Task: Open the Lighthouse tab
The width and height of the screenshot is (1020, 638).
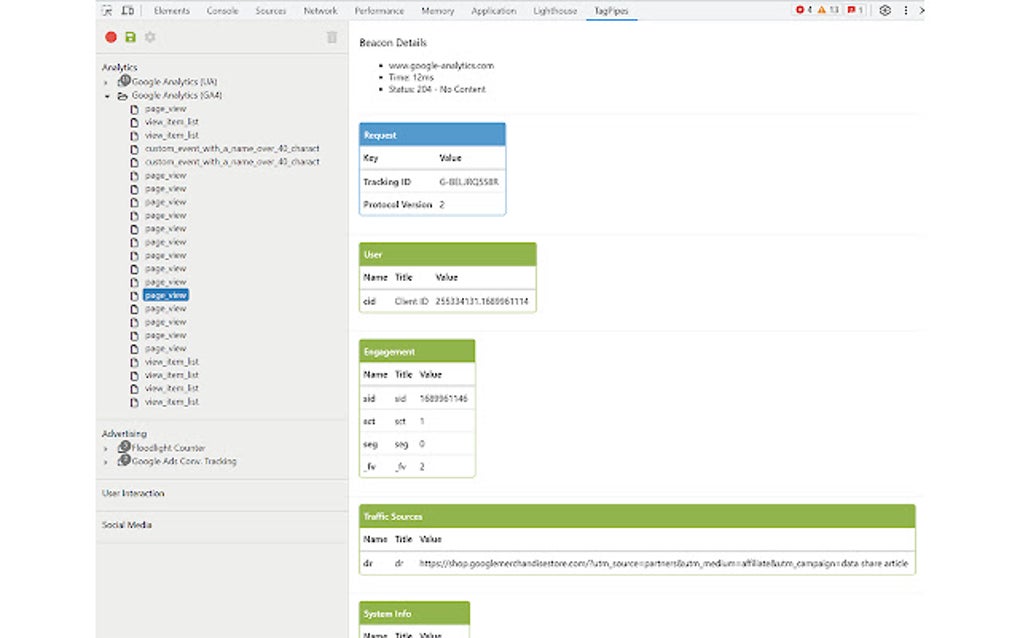Action: (555, 11)
